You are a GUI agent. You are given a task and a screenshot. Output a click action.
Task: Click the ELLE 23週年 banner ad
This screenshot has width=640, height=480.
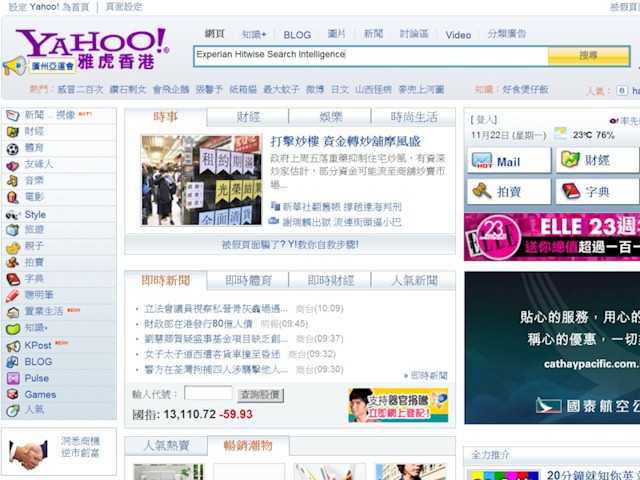click(x=552, y=237)
